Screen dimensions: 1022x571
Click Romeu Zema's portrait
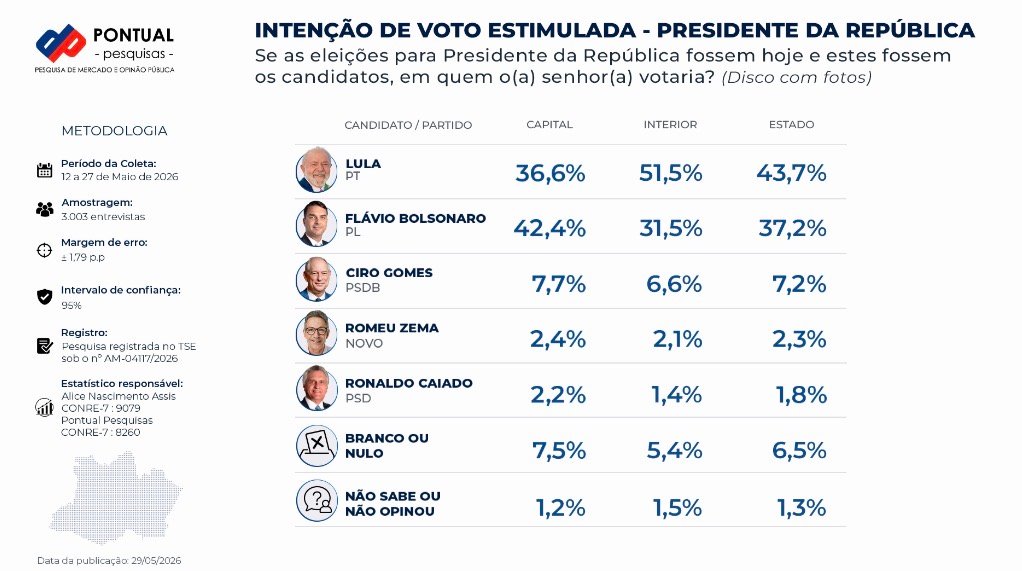[317, 334]
